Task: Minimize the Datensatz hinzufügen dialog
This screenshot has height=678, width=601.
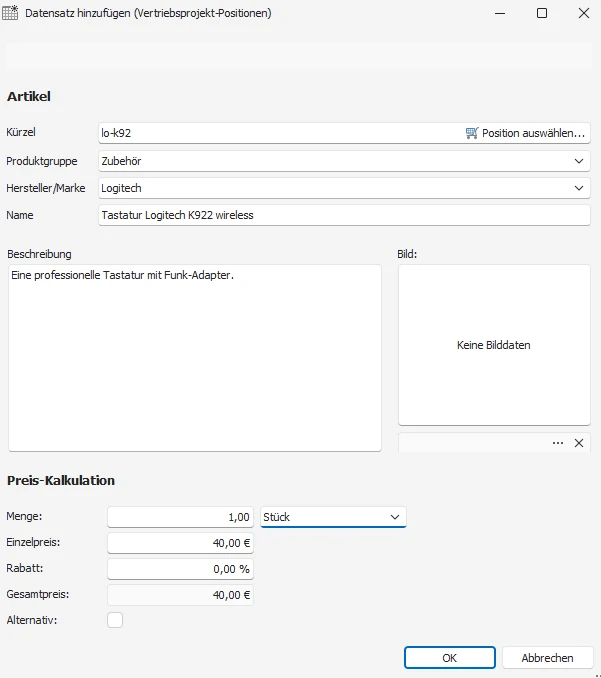Action: (x=500, y=13)
